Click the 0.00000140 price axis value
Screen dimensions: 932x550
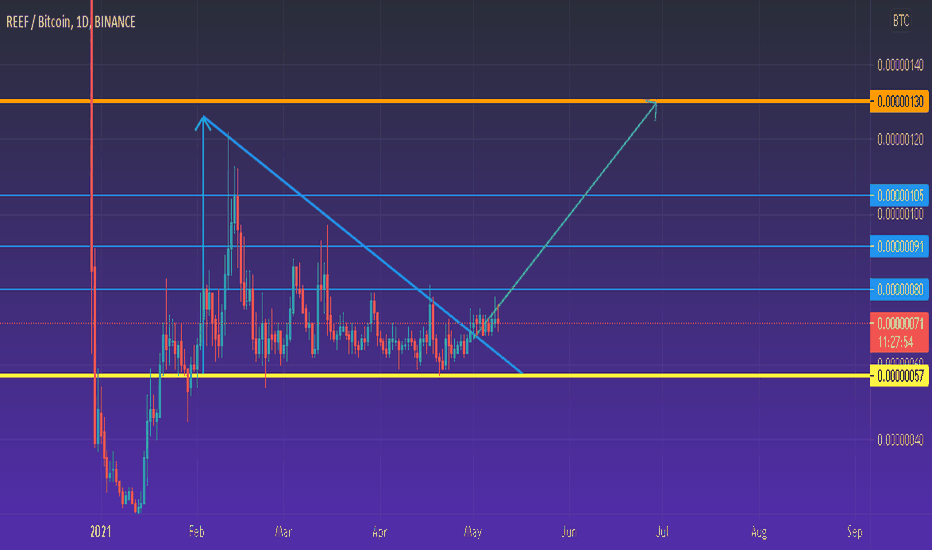pos(900,65)
